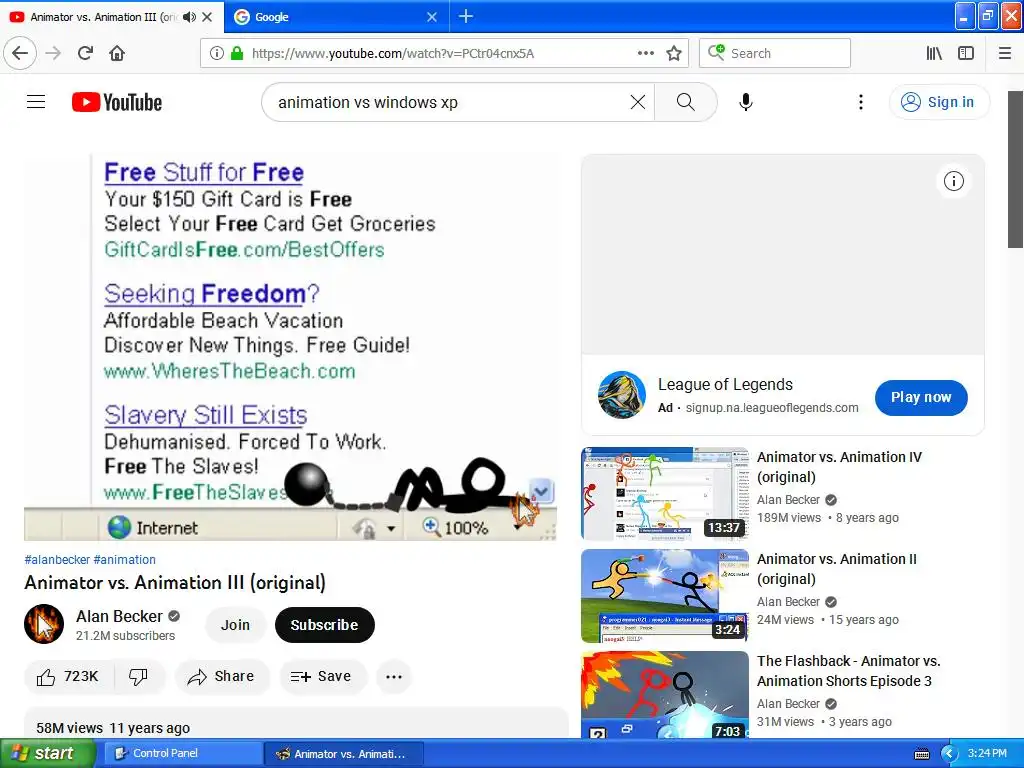
Task: Open the League of Legends ad avatar
Action: click(621, 395)
